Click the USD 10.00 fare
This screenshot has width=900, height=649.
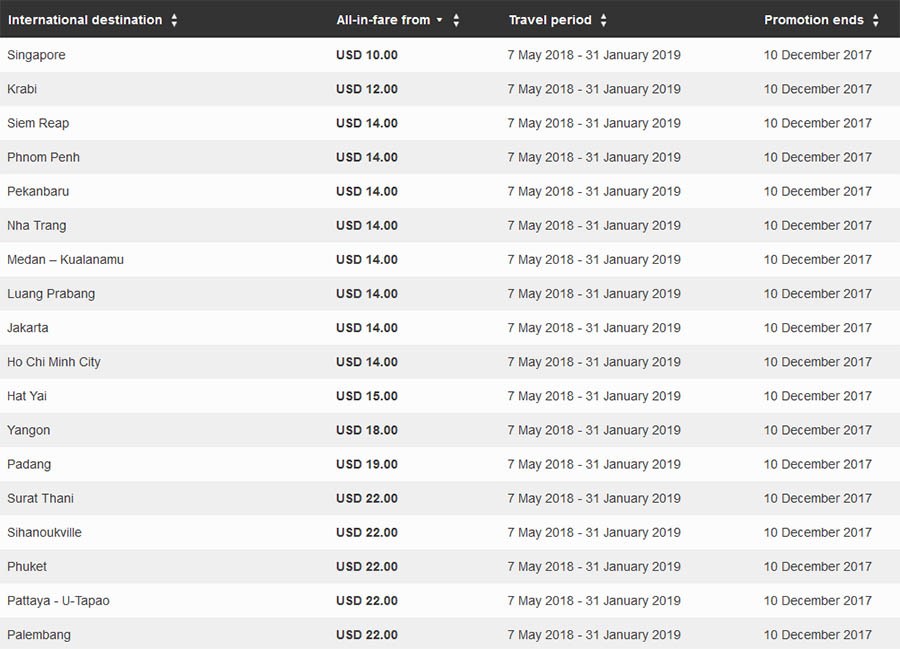pos(366,55)
